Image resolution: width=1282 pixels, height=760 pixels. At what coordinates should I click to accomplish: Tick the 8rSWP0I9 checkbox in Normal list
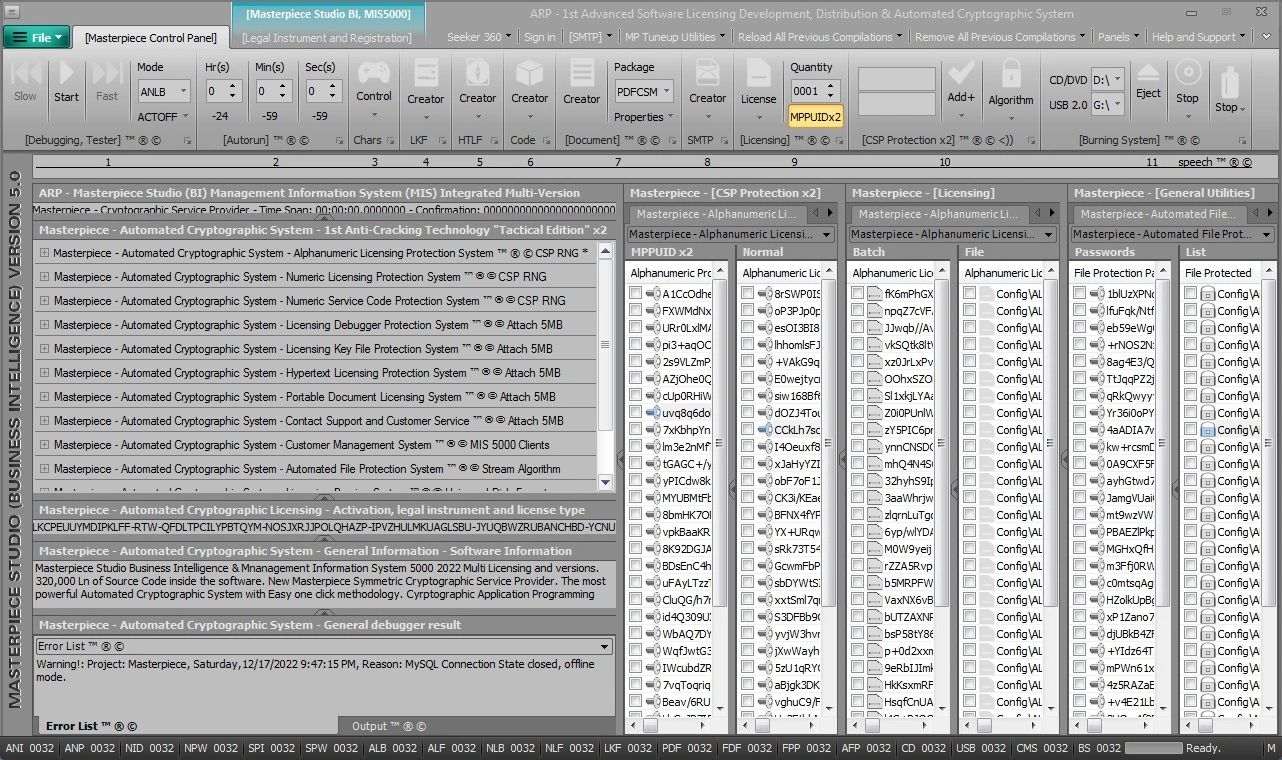pos(748,293)
